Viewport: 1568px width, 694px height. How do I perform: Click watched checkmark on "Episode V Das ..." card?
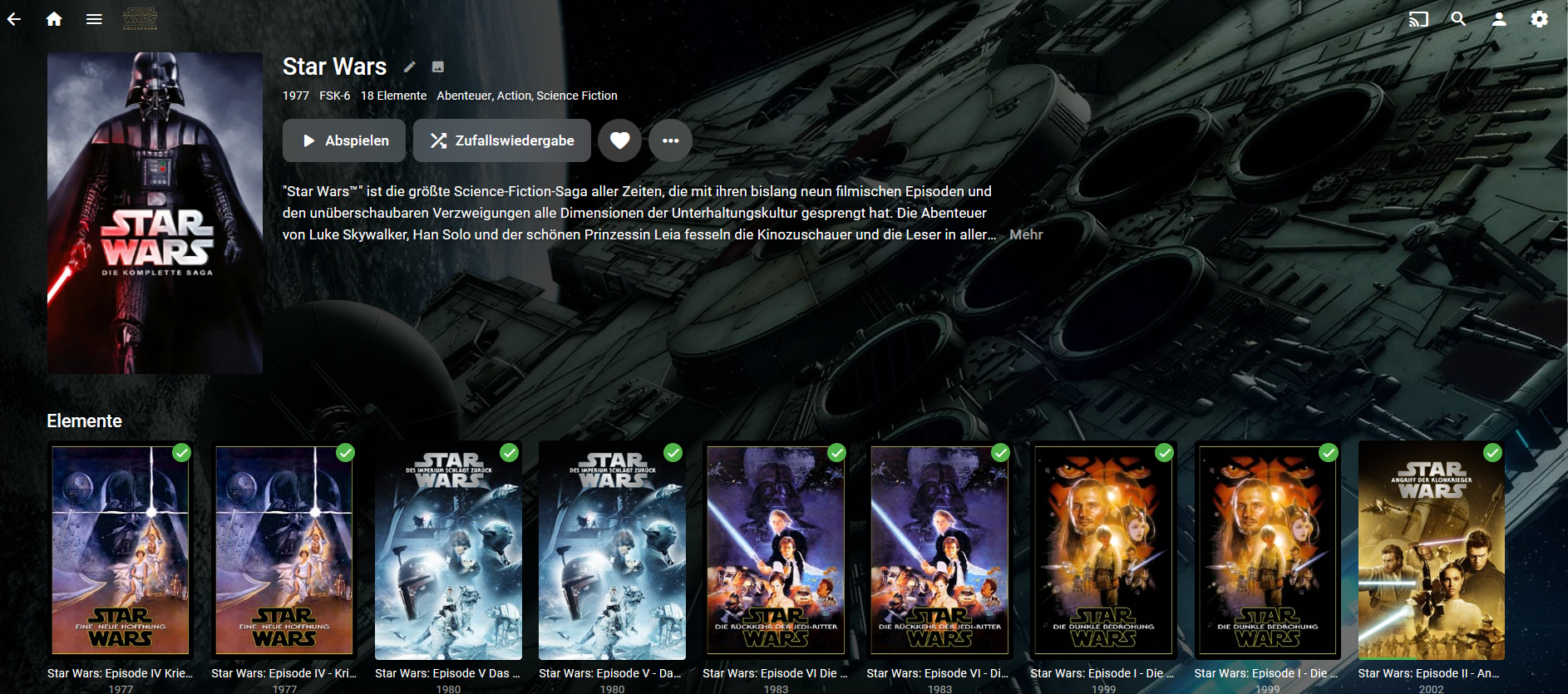tap(509, 452)
